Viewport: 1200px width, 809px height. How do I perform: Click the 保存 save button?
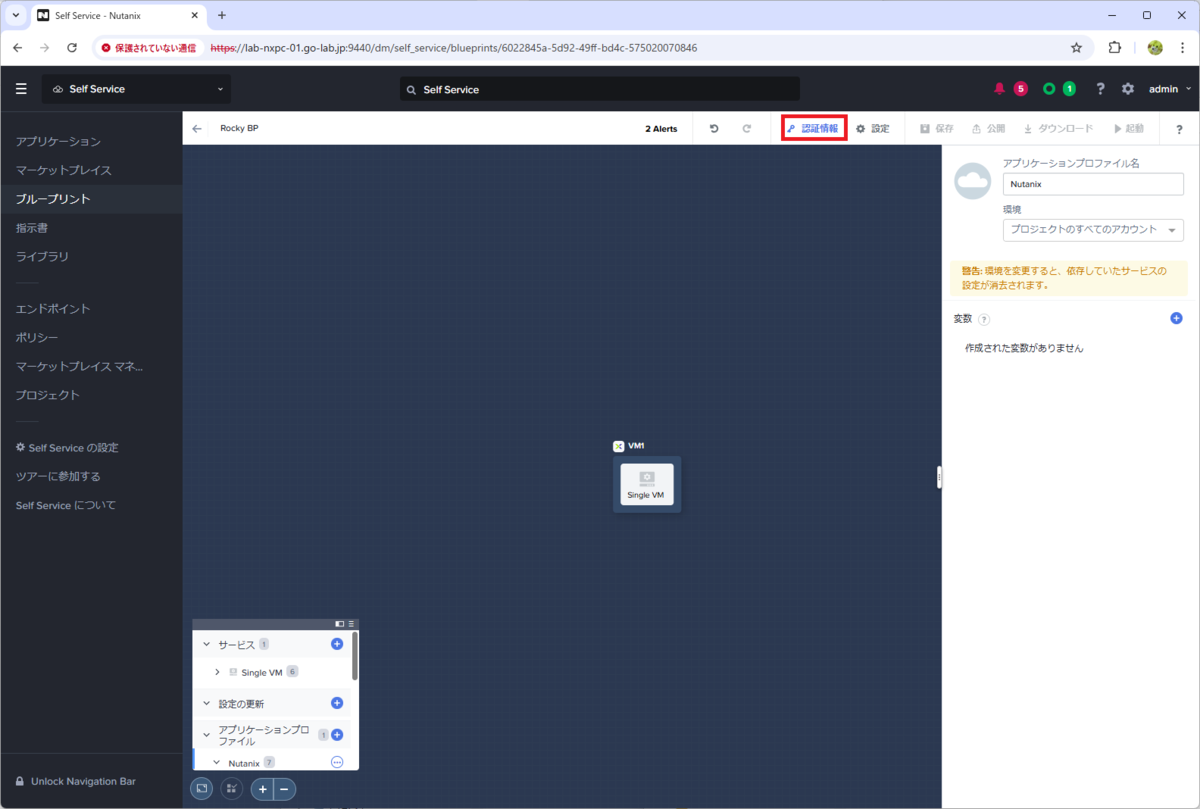click(937, 129)
